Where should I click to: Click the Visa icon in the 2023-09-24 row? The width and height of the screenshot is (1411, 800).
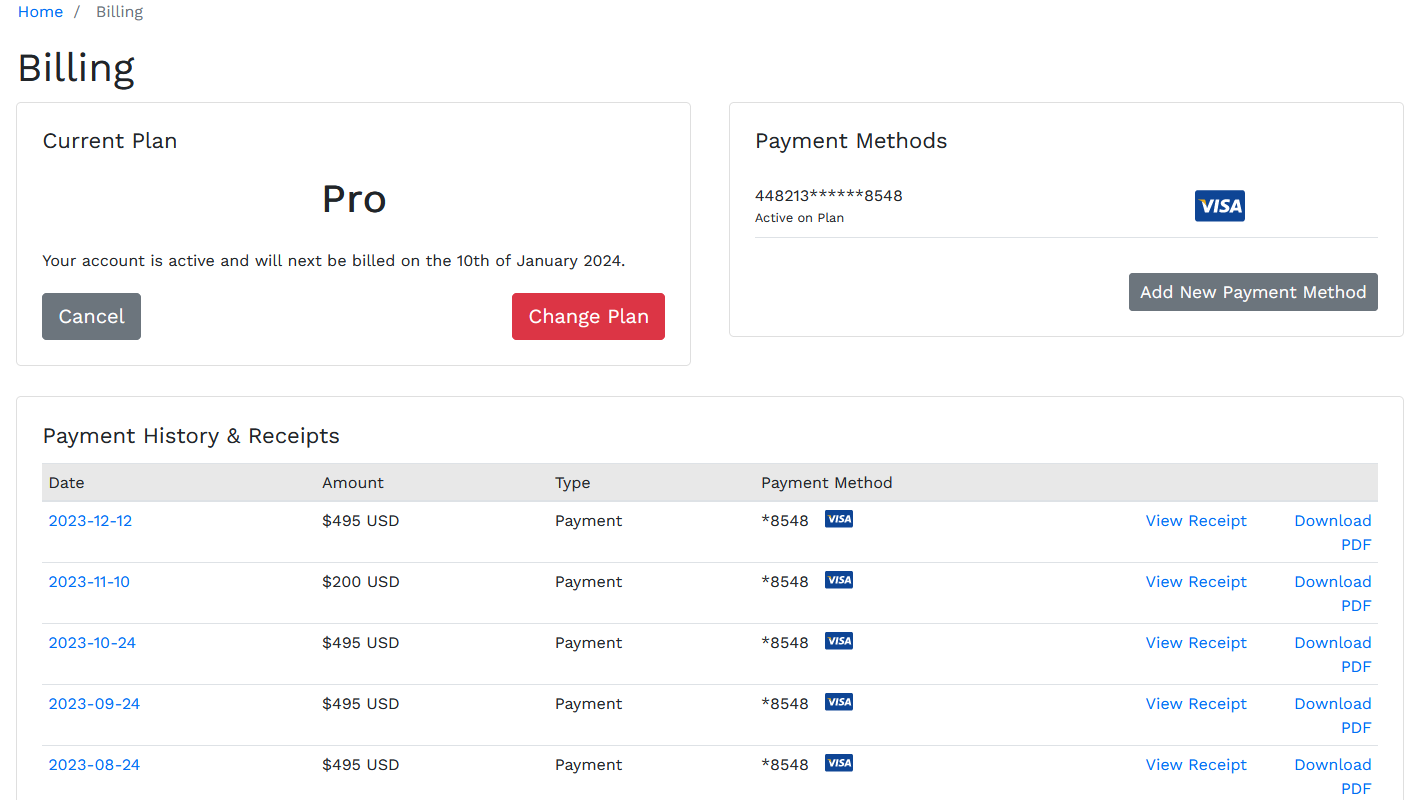[839, 702]
